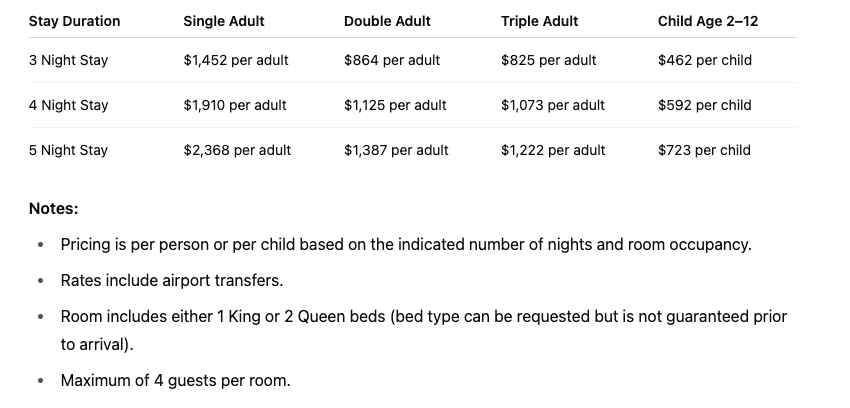Click the Stay Duration column header
The width and height of the screenshot is (850, 408).
[x=74, y=21]
